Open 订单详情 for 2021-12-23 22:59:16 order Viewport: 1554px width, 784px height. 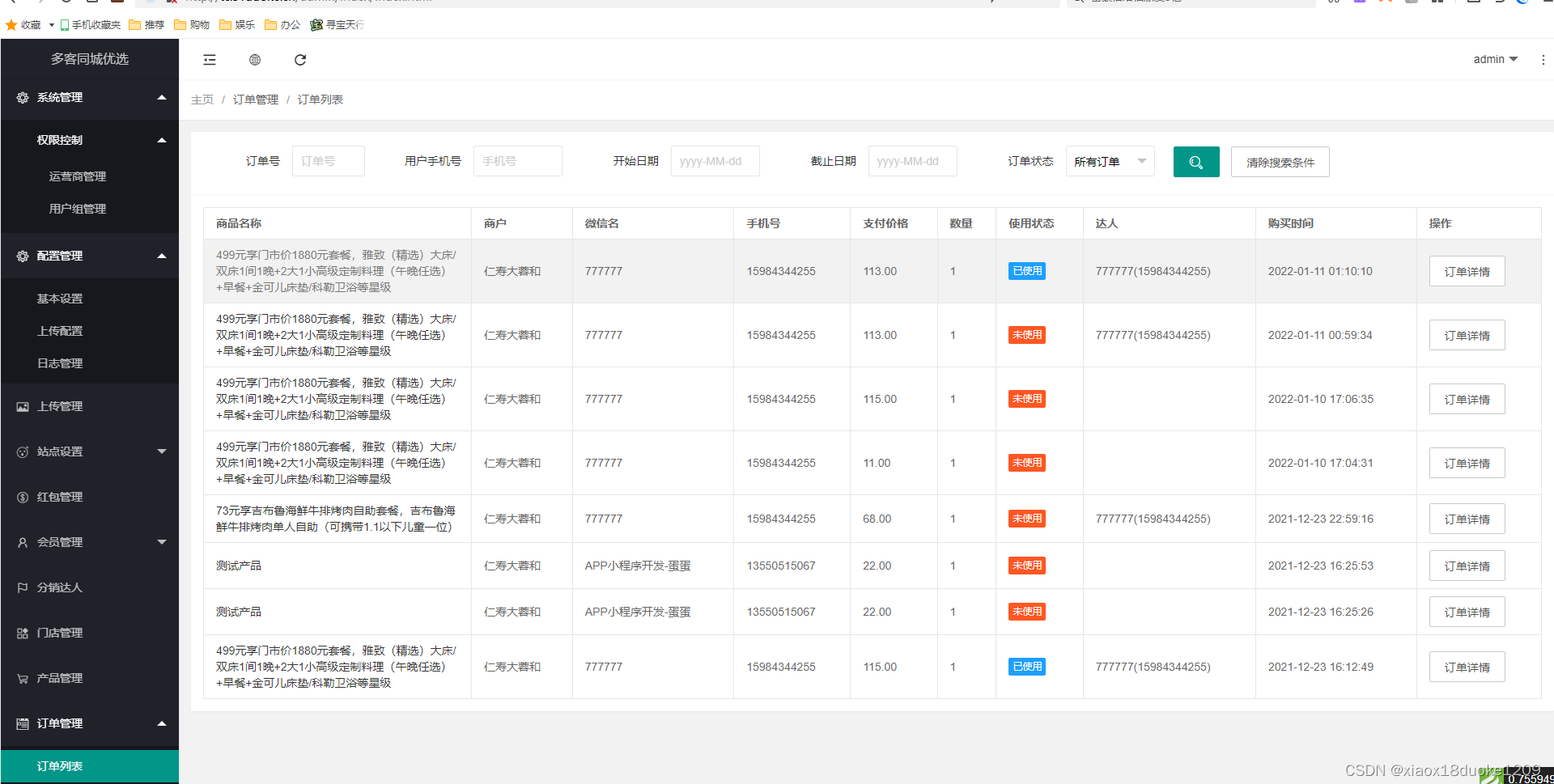(1467, 519)
